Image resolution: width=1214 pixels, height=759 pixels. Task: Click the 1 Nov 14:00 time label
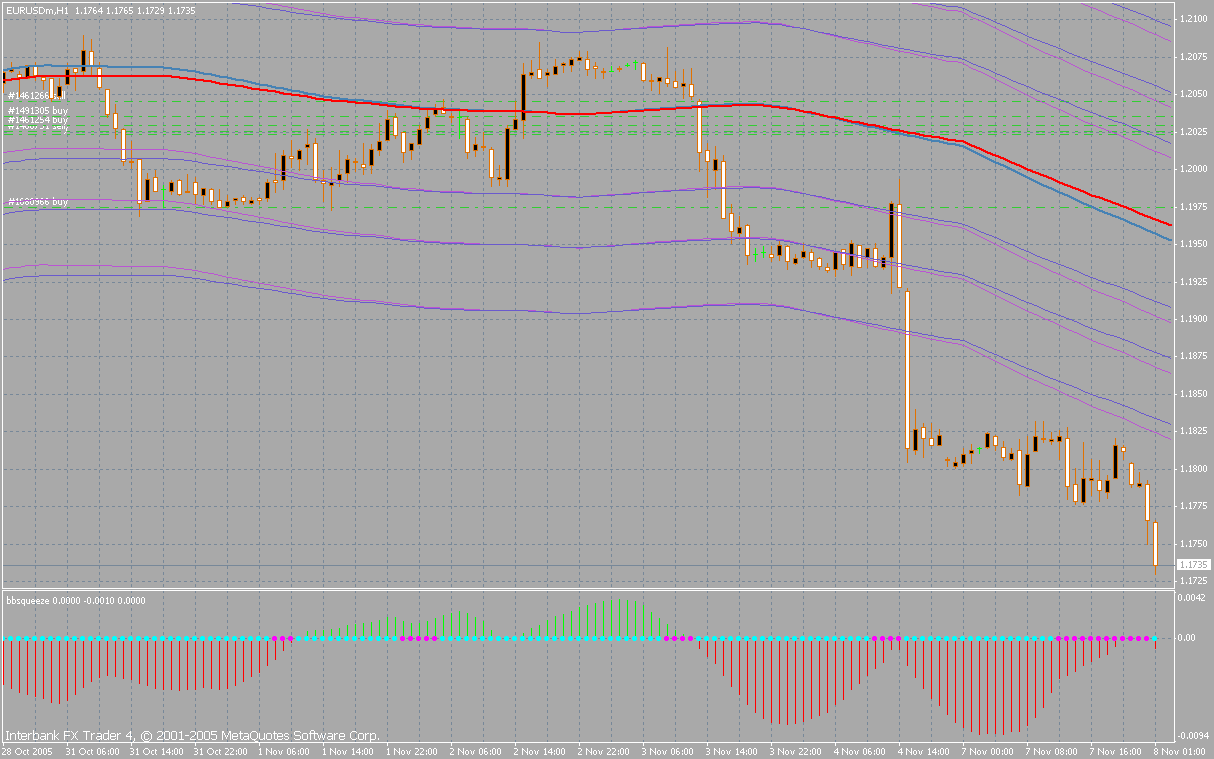click(x=349, y=751)
